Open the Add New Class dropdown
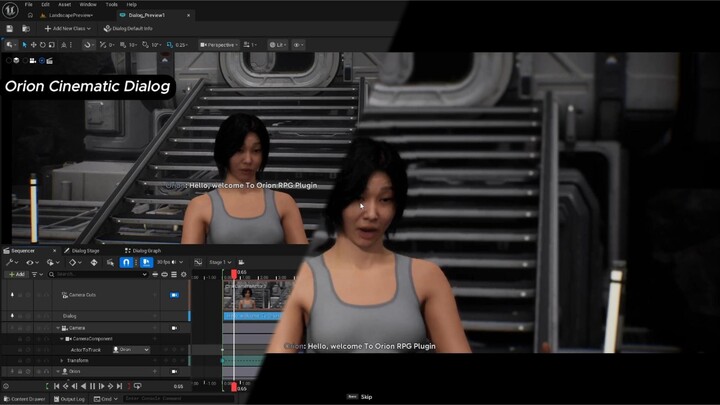Screen dimensions: 720x405 tap(68, 28)
